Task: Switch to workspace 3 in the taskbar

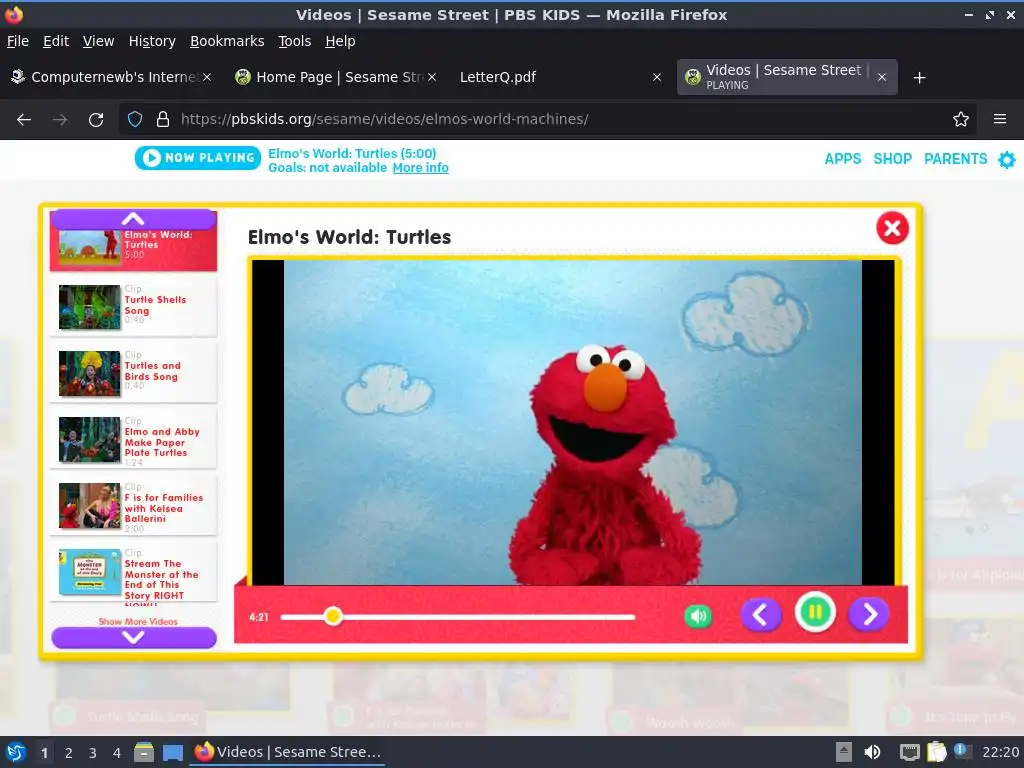Action: [92, 753]
